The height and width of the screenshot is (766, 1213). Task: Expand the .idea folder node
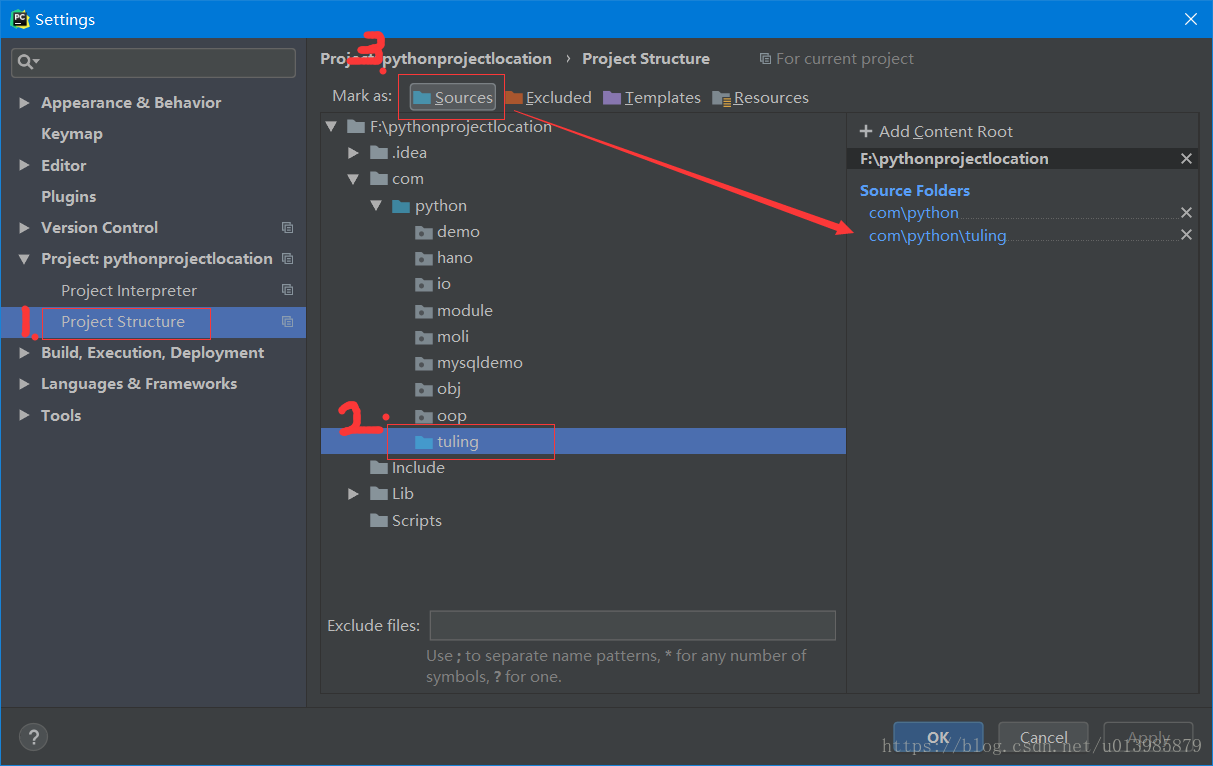(x=353, y=153)
